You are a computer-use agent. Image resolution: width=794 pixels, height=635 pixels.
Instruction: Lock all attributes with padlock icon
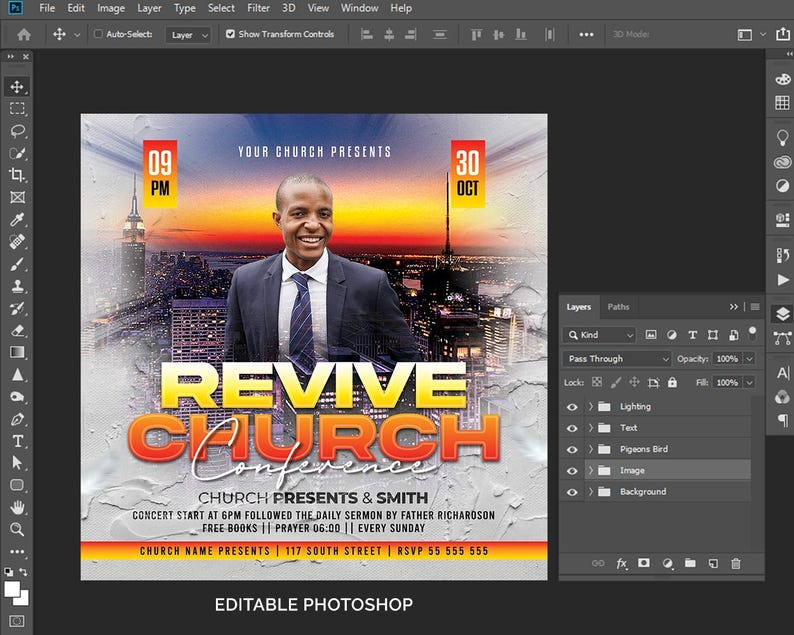point(672,382)
